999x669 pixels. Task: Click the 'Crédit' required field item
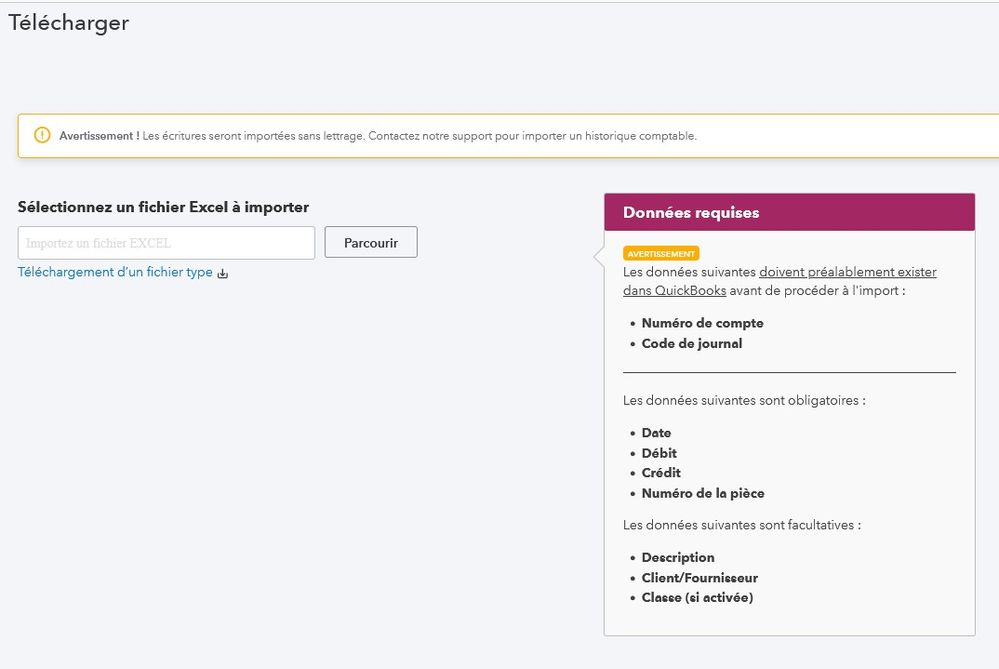(661, 472)
